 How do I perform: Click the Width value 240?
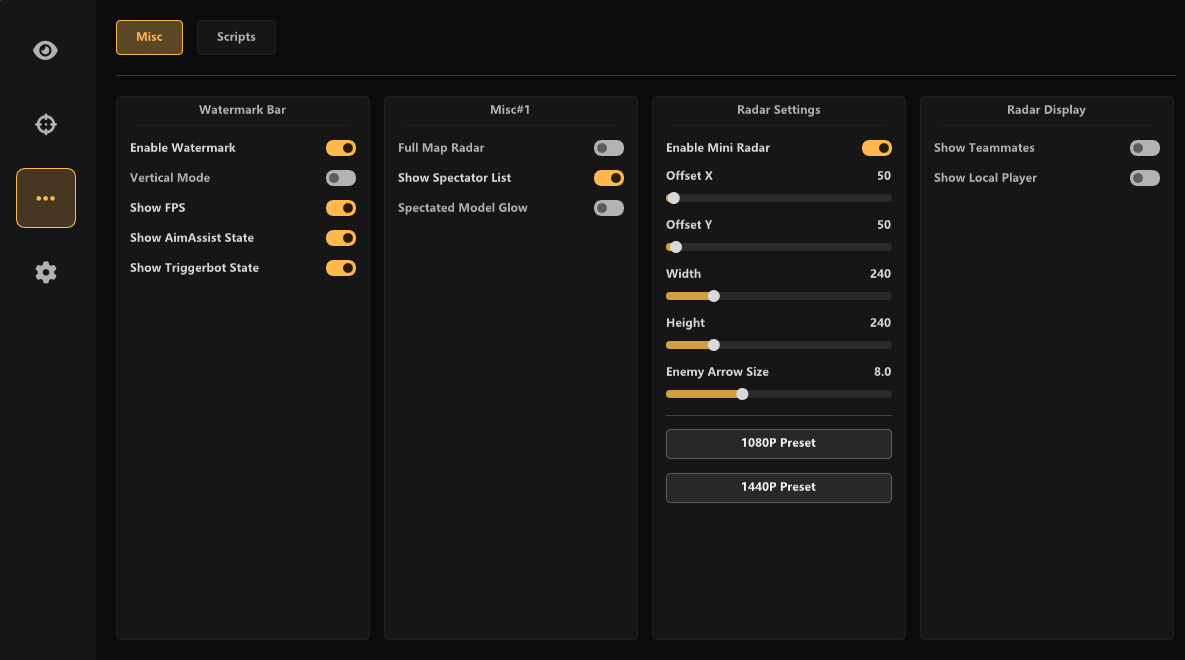(x=880, y=274)
